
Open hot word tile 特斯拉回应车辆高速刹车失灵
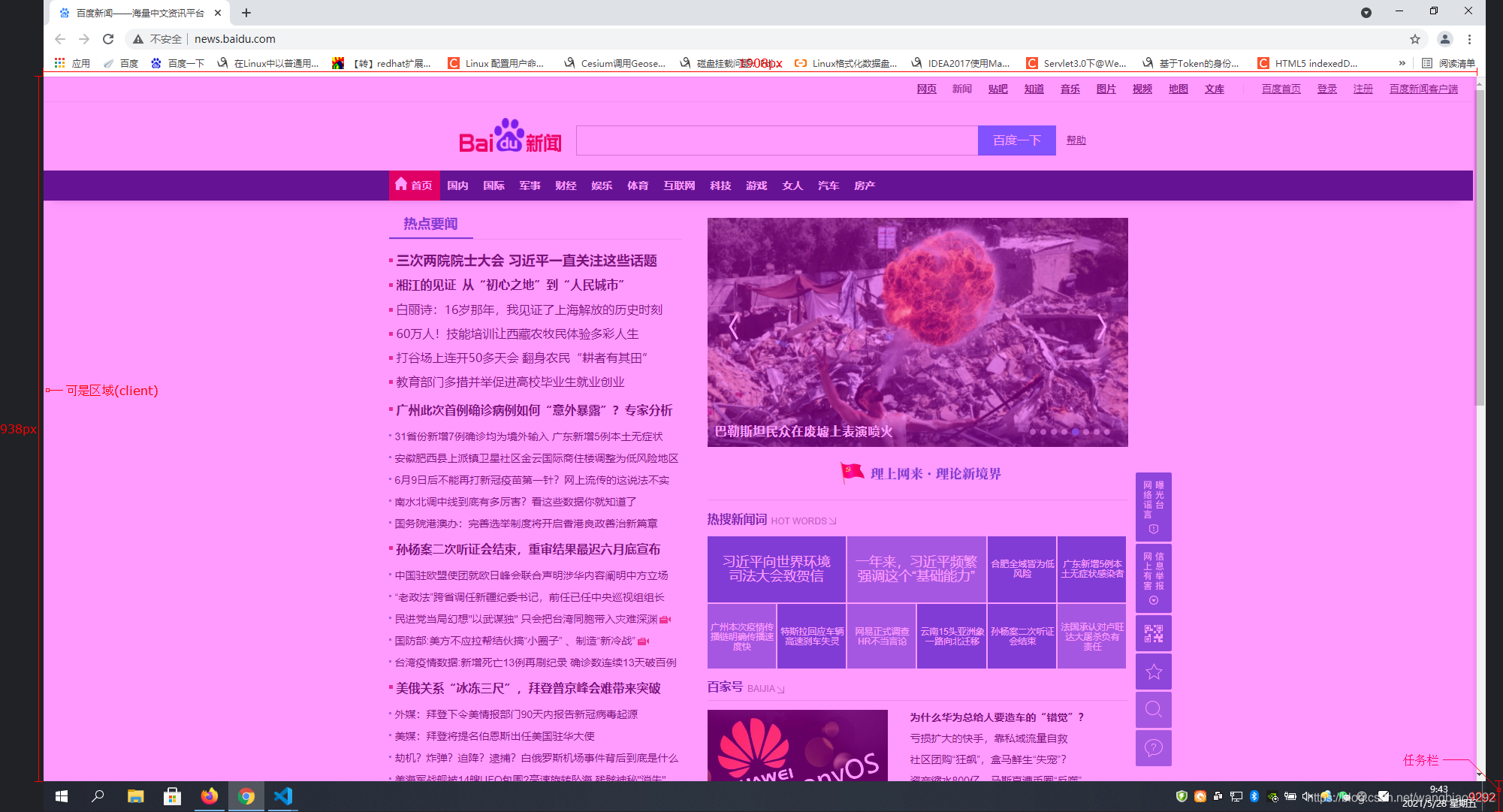pos(812,636)
